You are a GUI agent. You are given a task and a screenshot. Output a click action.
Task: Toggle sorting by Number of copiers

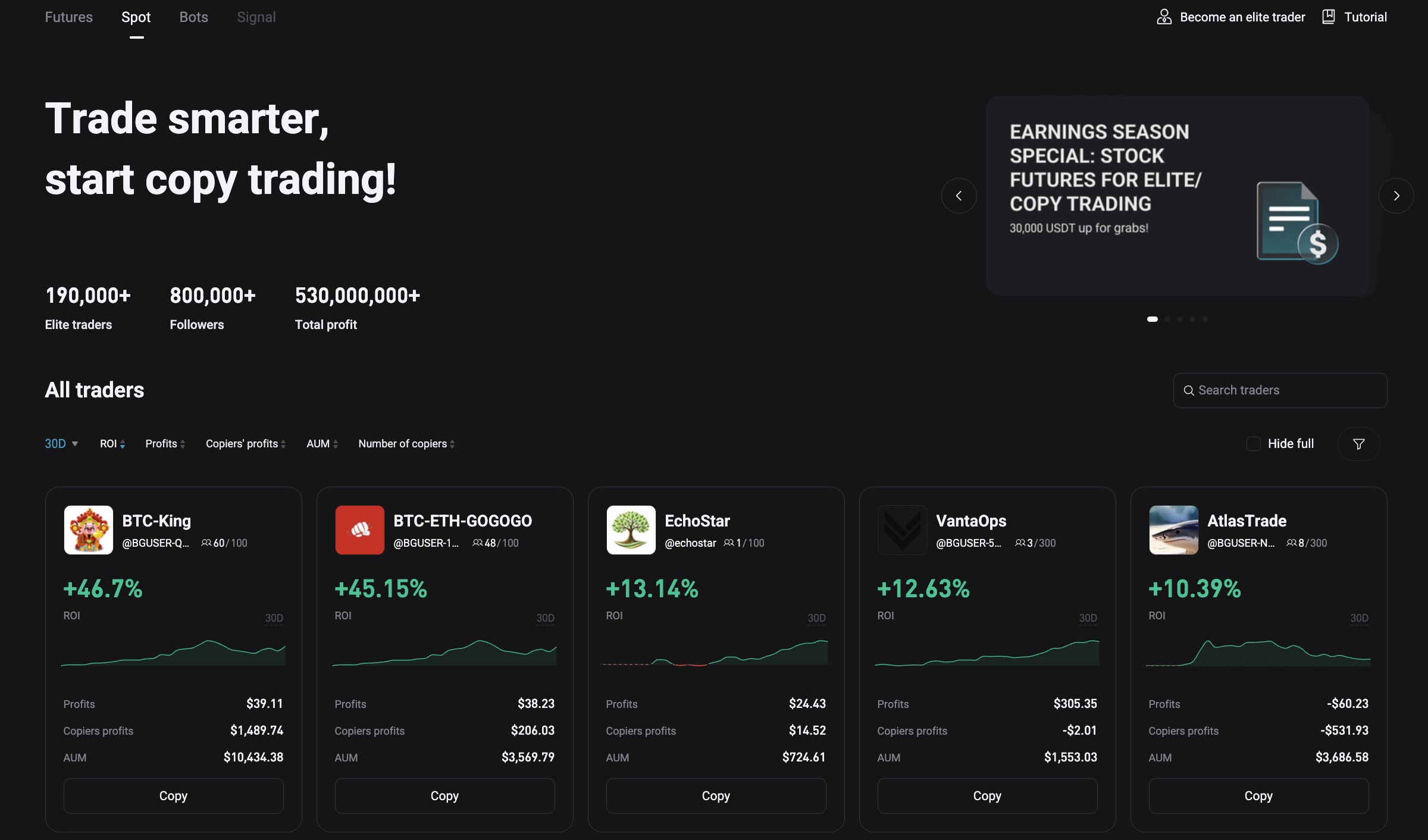pyautogui.click(x=406, y=443)
